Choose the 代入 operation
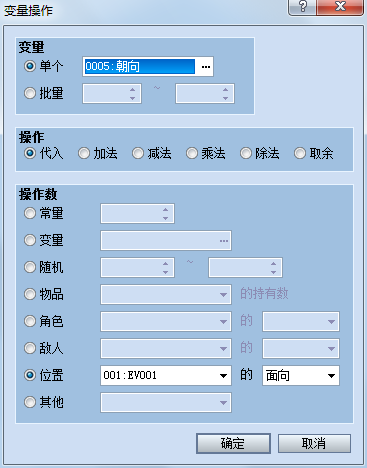The height and width of the screenshot is (468, 367). coord(30,153)
